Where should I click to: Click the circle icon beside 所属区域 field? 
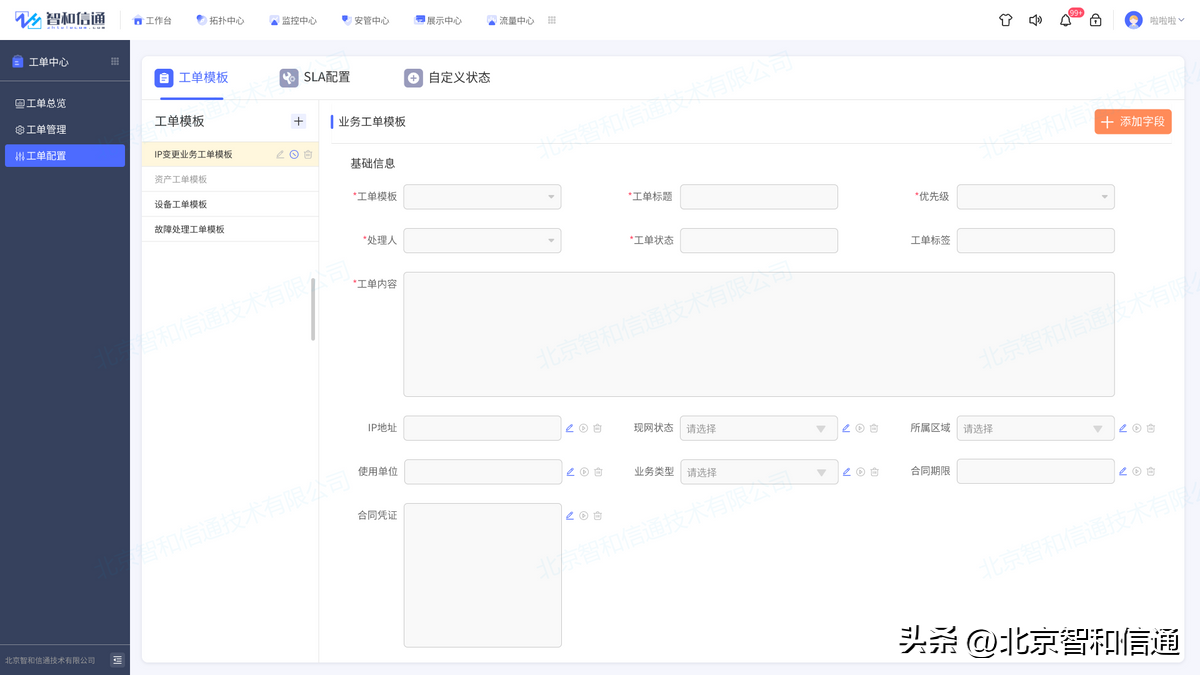1137,428
